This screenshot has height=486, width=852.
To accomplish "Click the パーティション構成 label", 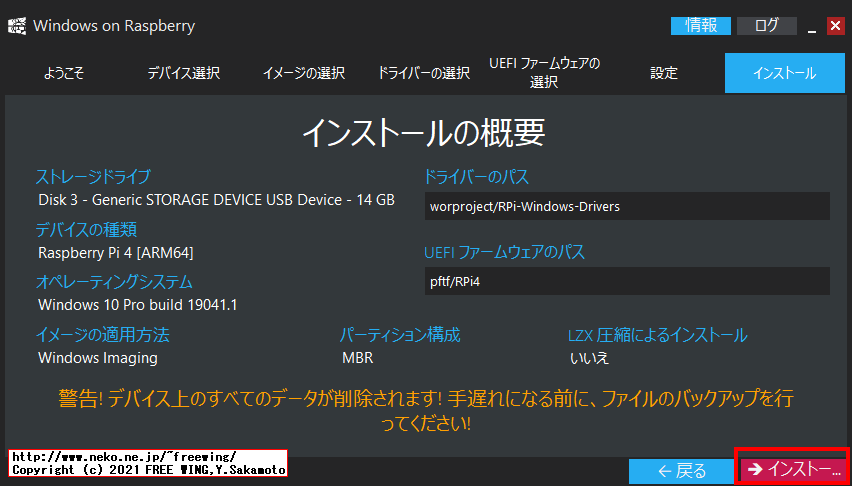I will [400, 335].
